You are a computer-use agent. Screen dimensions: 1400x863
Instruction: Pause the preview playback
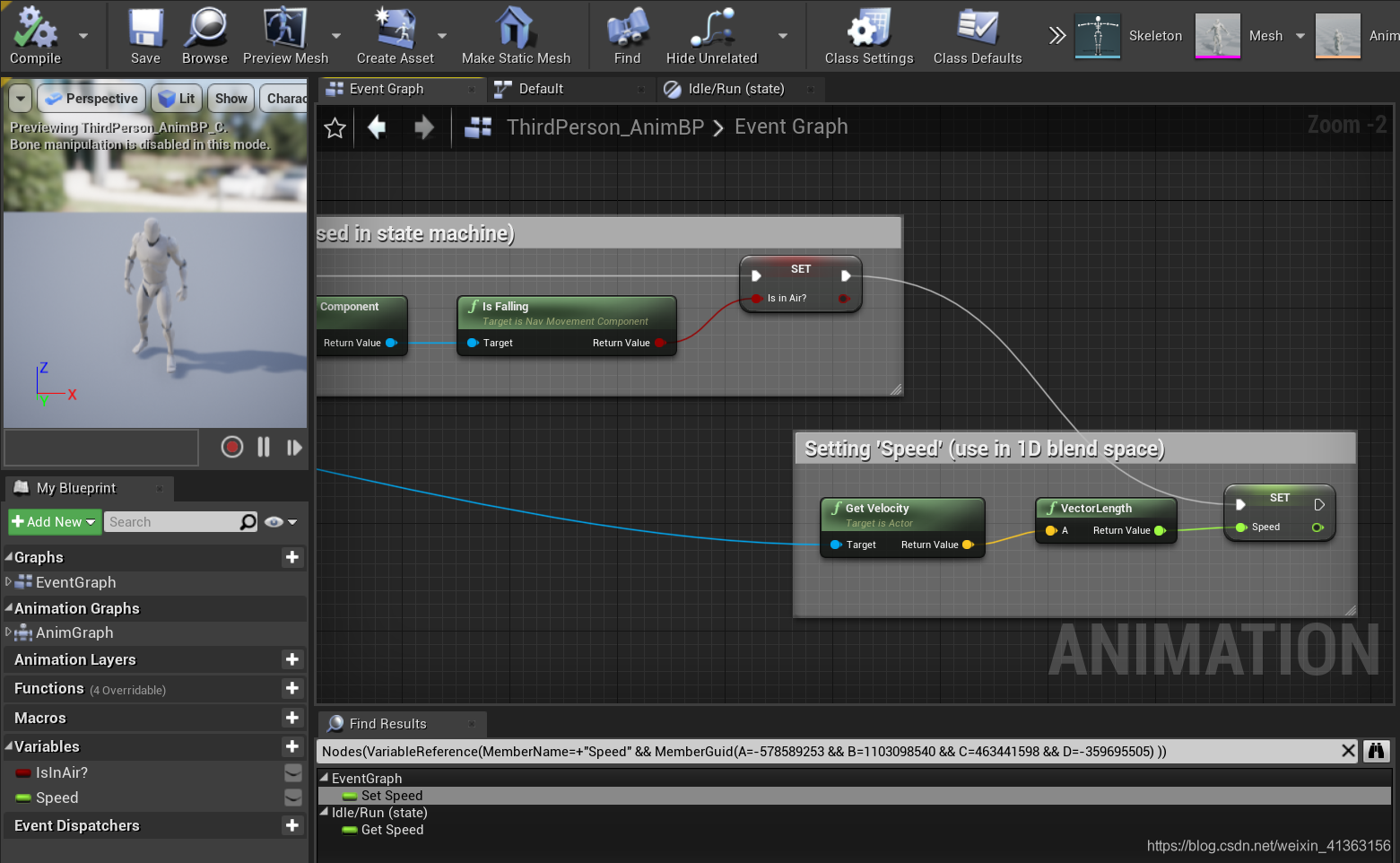264,447
